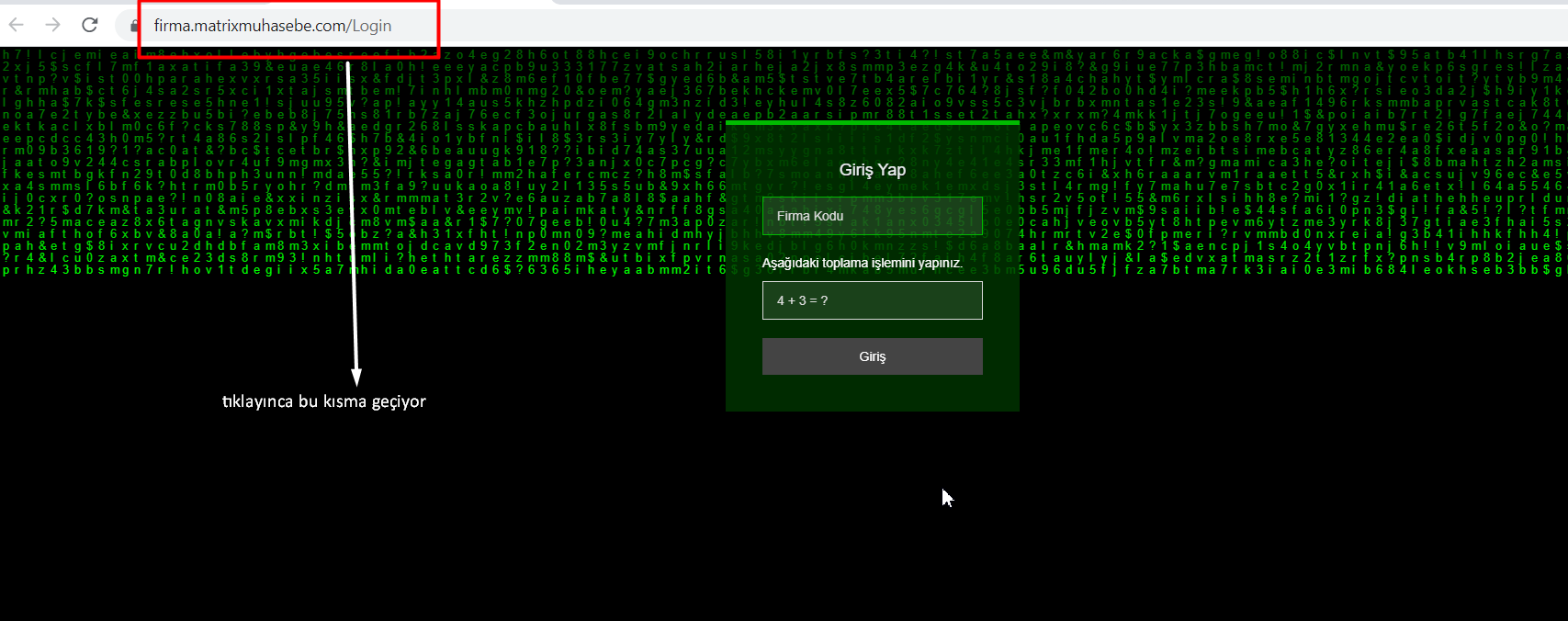Click the left edge of the red highlight box
The width and height of the screenshot is (1568, 621).
(x=140, y=26)
